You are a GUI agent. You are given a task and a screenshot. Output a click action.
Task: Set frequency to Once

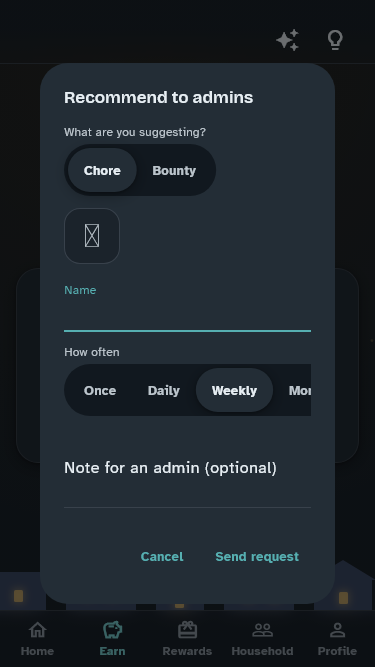click(x=100, y=390)
